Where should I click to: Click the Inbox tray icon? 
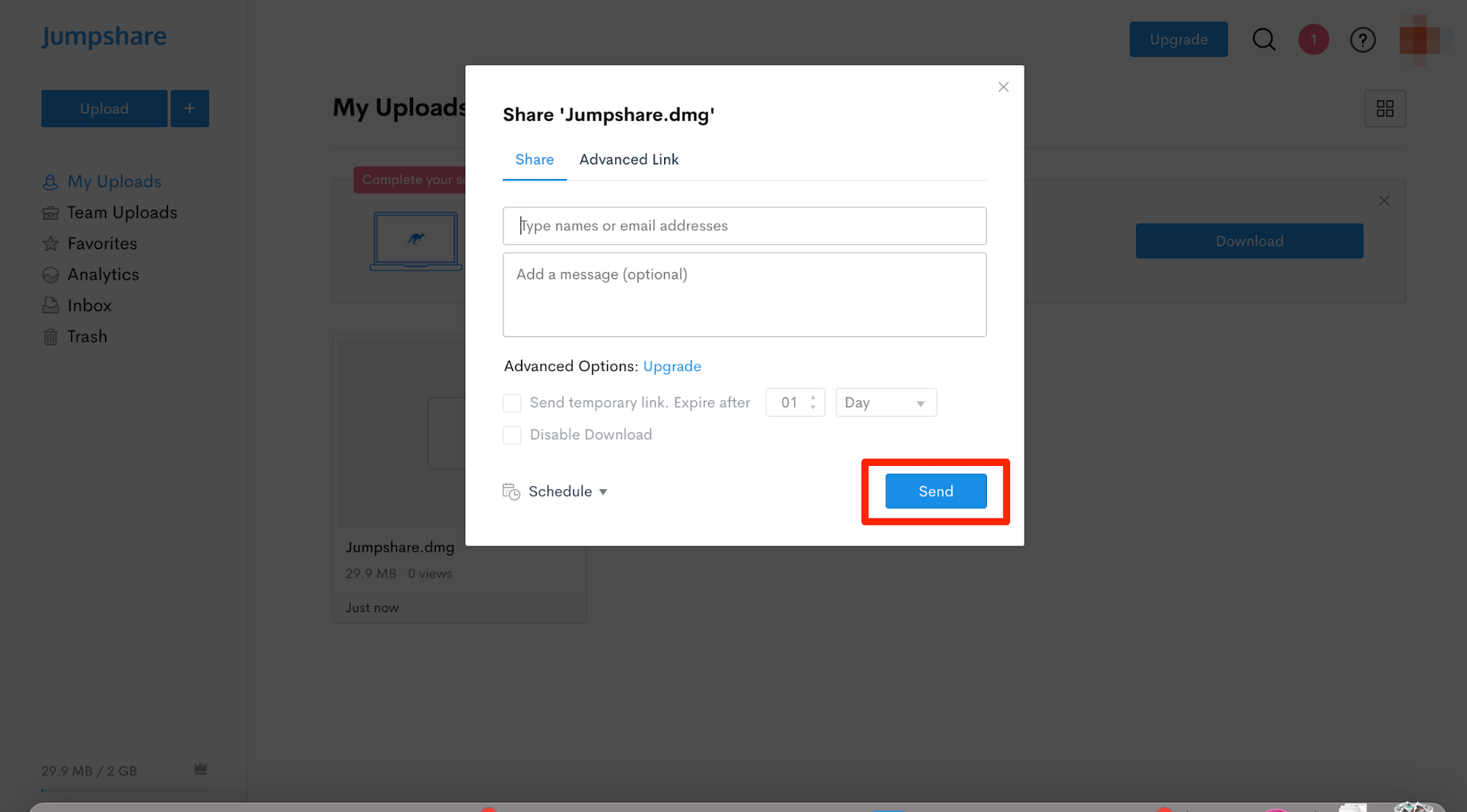click(50, 306)
